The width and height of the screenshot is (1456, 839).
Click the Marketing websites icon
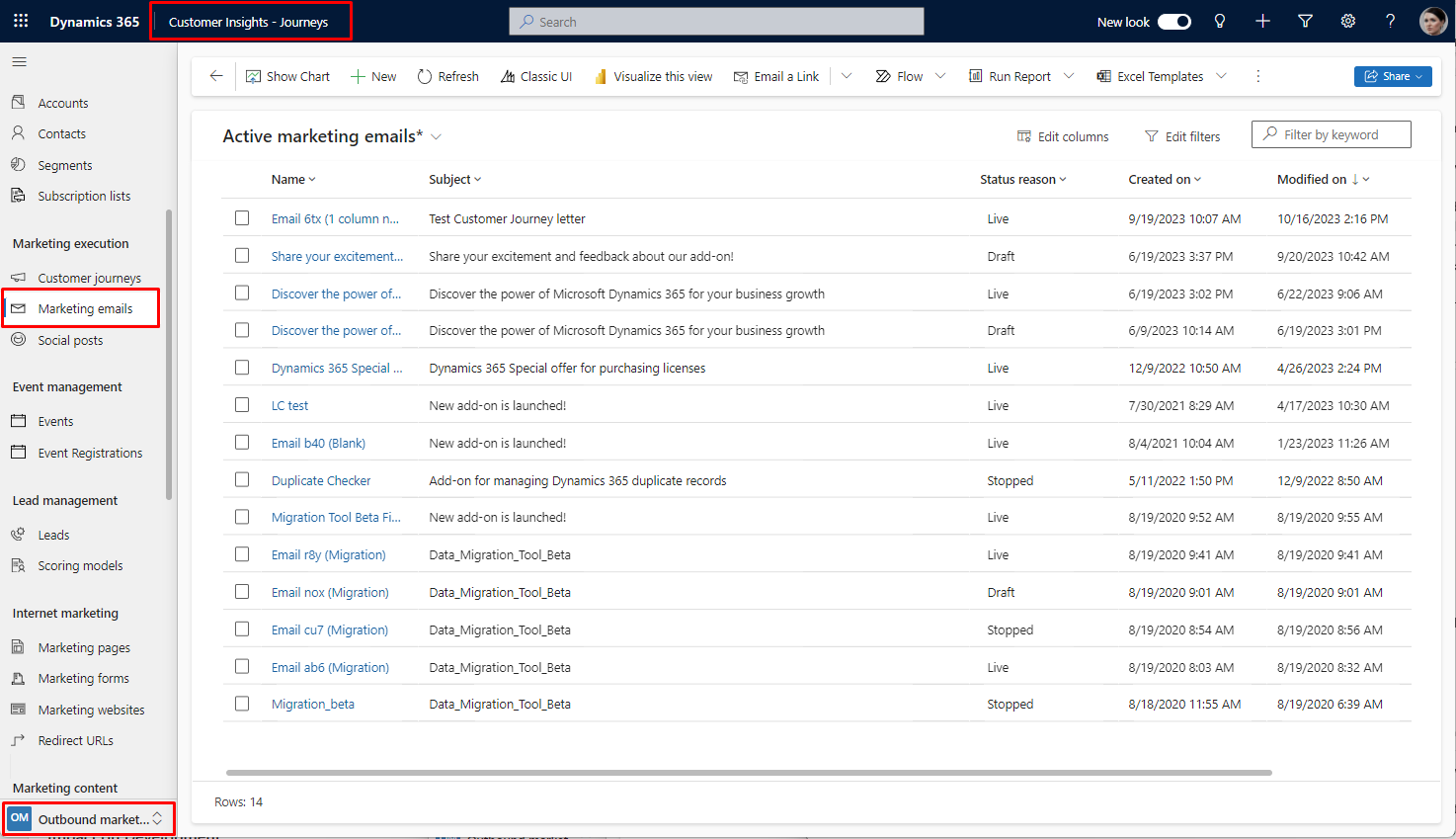pyautogui.click(x=18, y=709)
